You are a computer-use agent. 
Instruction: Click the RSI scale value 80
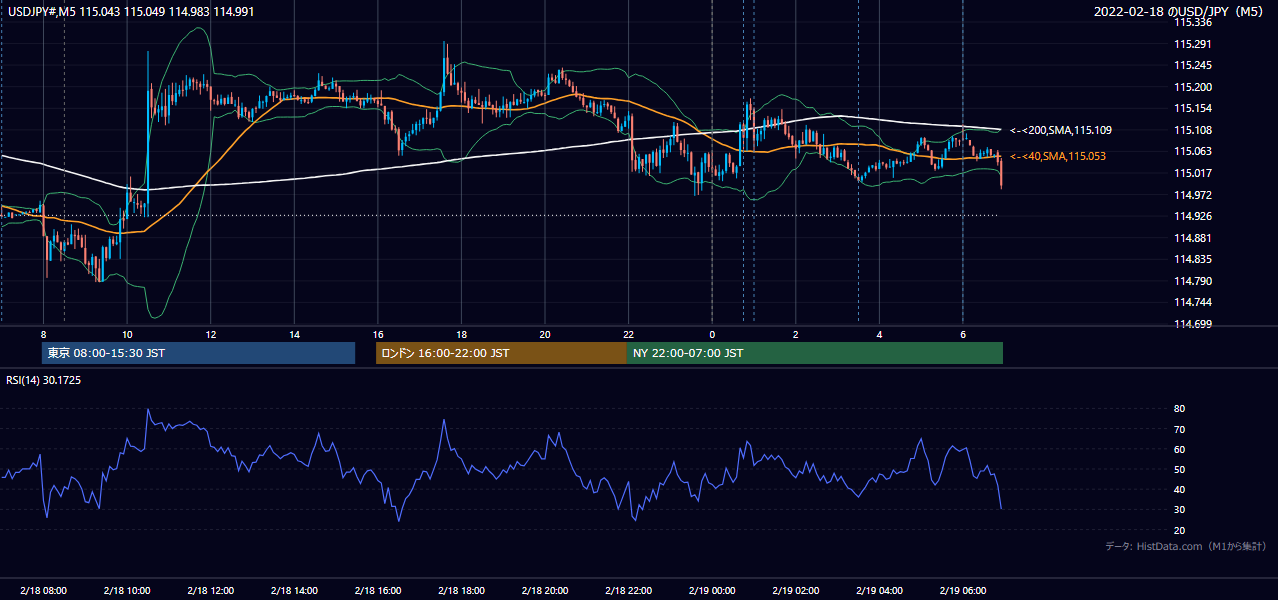1180,409
